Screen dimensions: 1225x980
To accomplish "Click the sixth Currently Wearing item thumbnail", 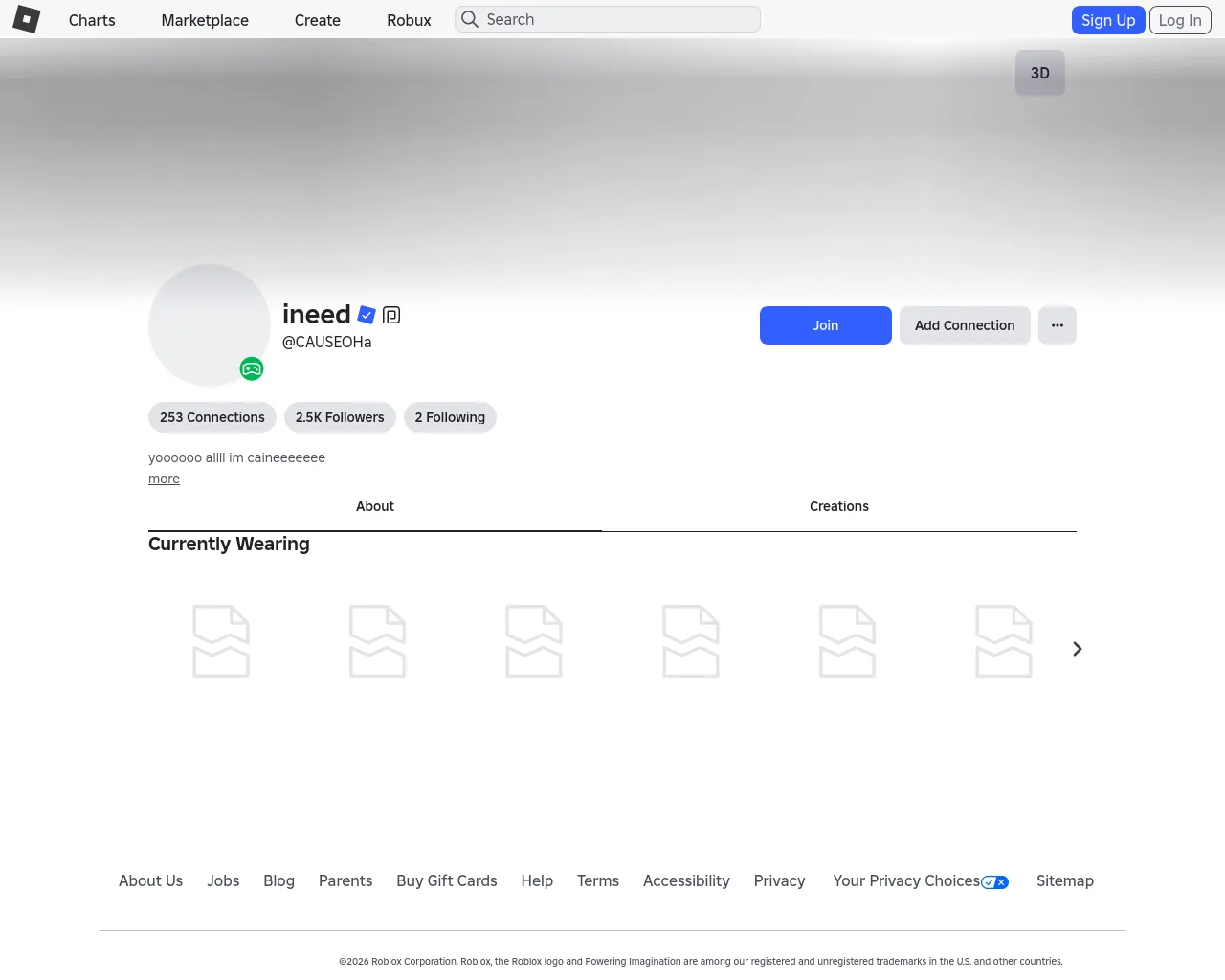I will point(1004,641).
